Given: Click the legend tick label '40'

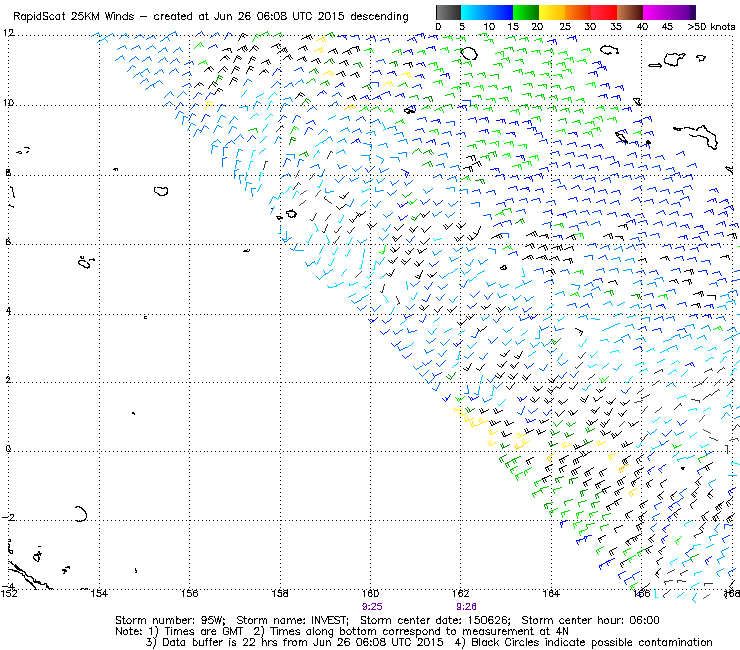Looking at the screenshot, I should click(642, 26).
